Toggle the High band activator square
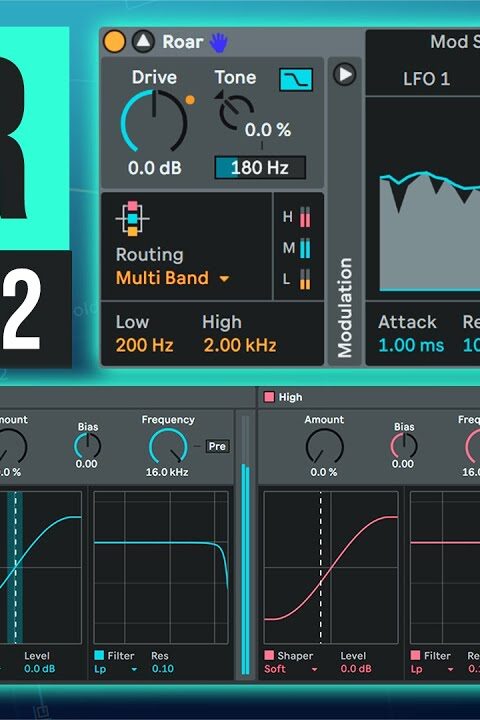 269,397
